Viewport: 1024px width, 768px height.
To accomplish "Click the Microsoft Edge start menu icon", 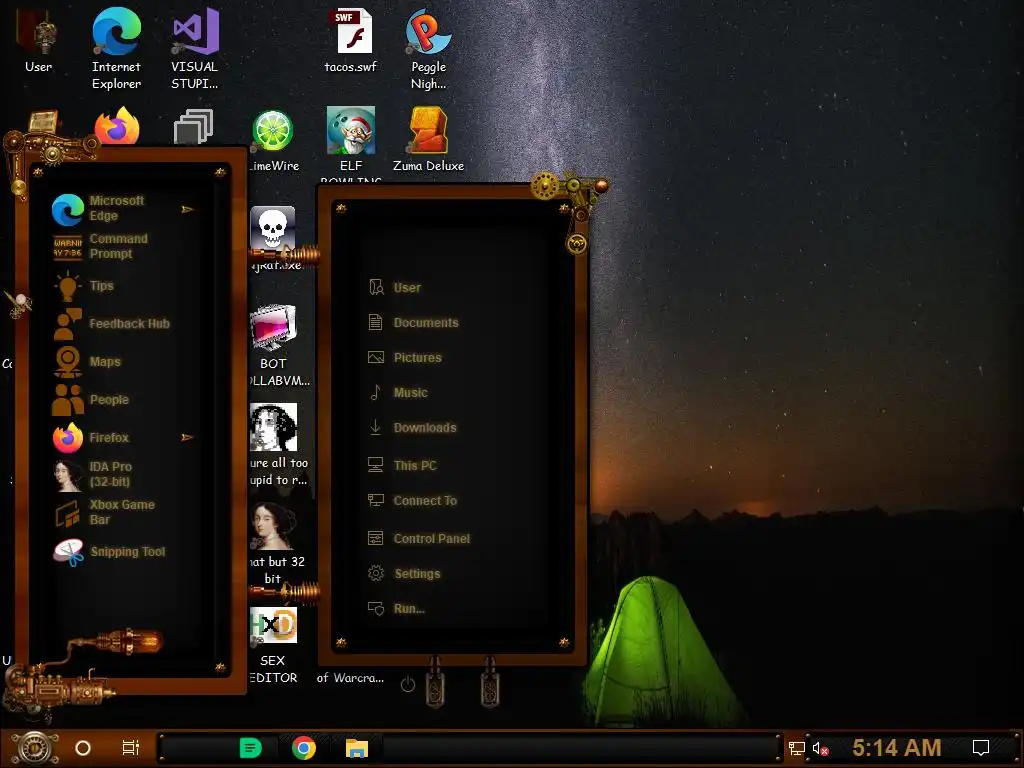I will pos(68,210).
